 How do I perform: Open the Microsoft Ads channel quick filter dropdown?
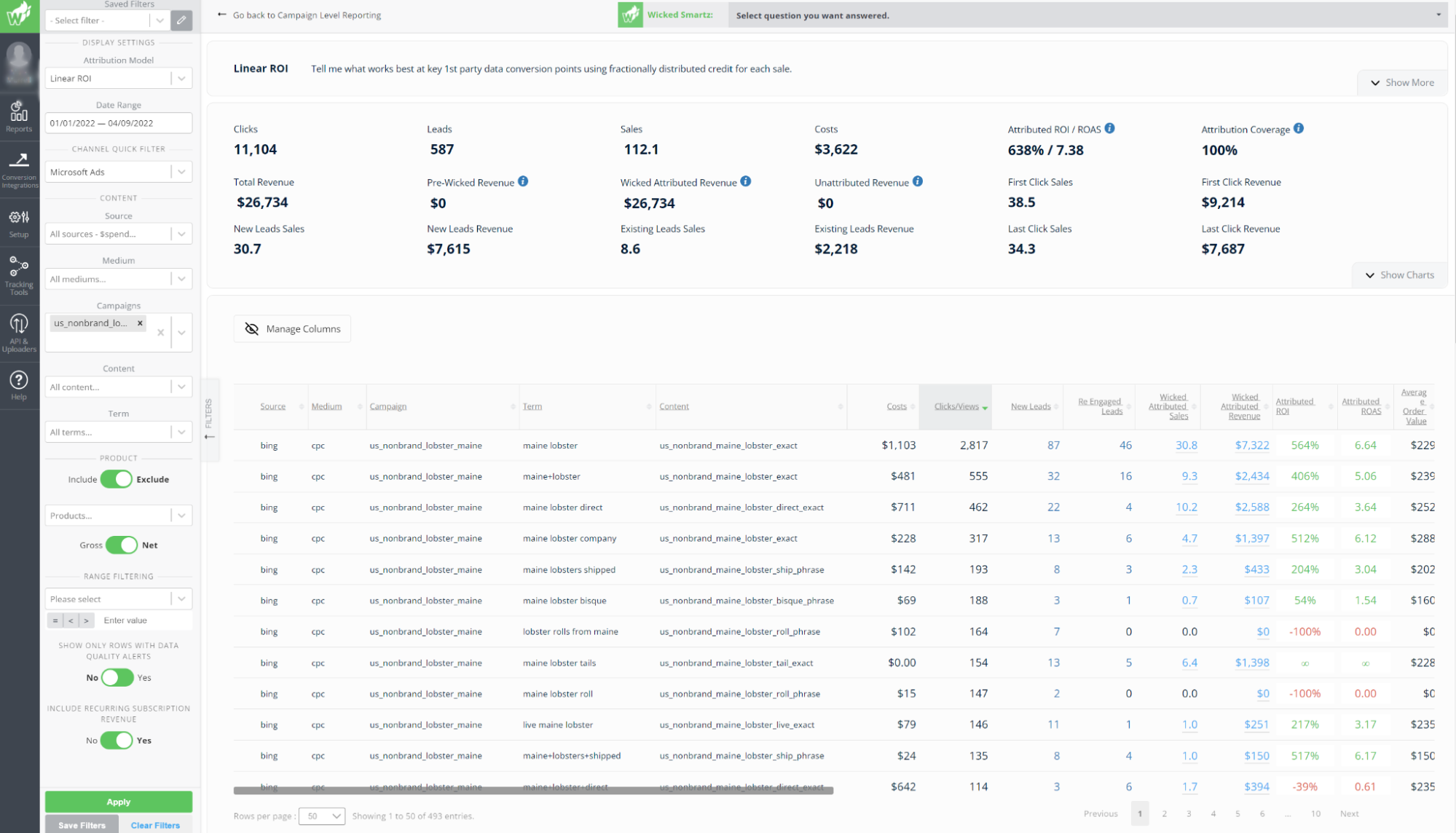[119, 172]
